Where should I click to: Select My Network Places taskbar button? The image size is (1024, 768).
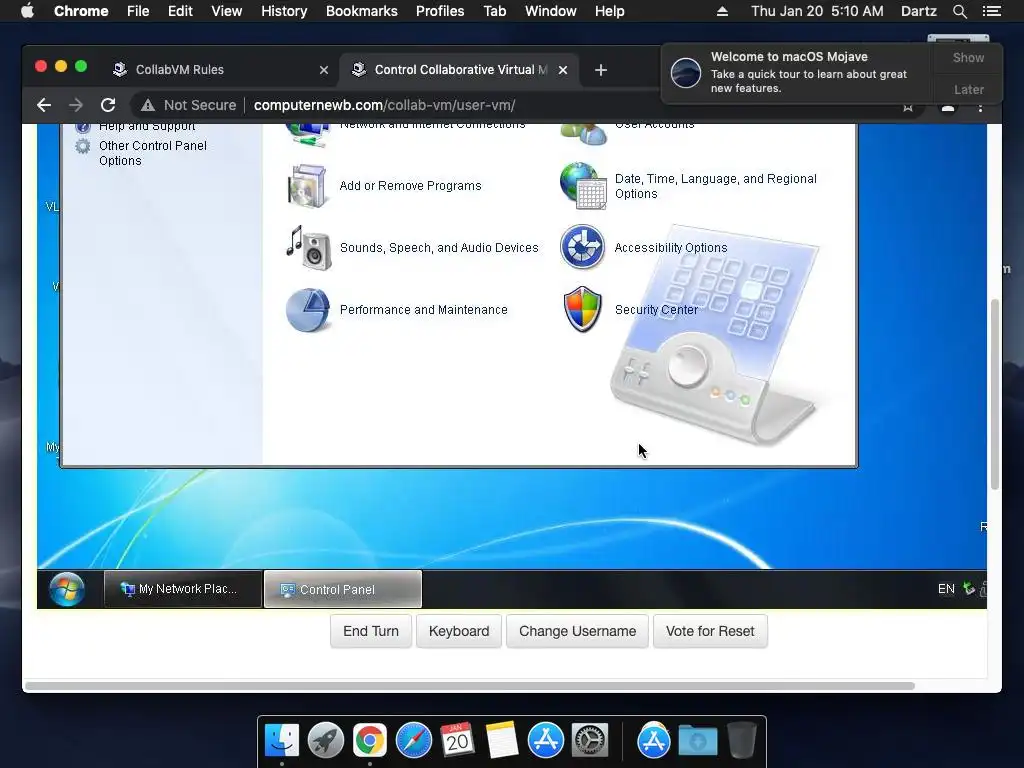click(x=183, y=589)
